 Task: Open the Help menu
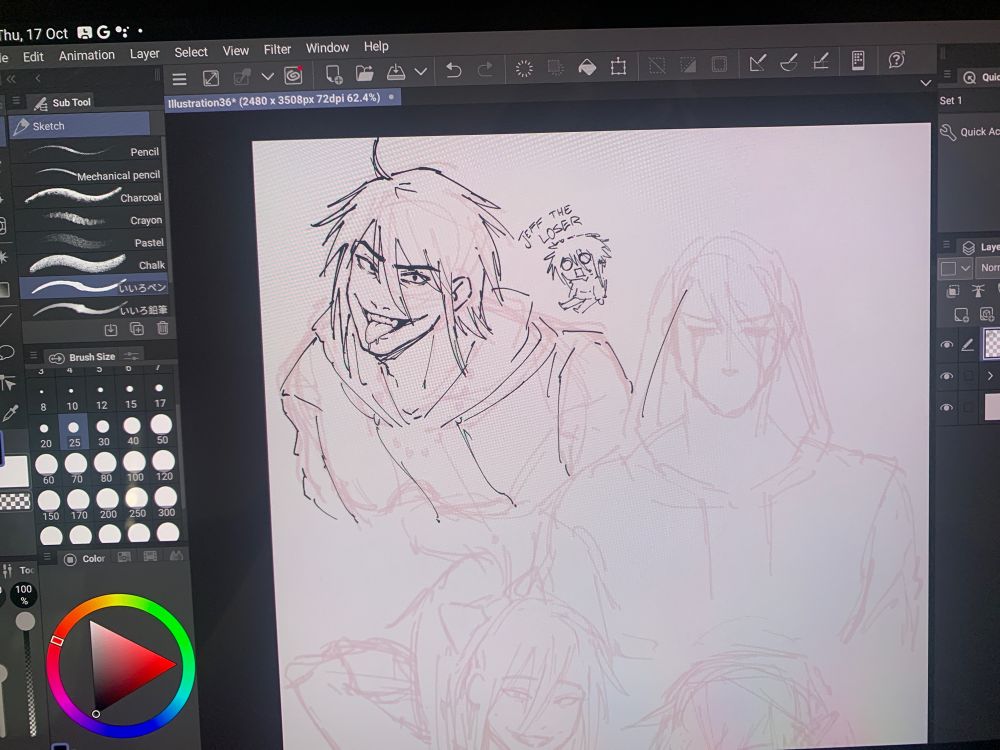tap(376, 47)
